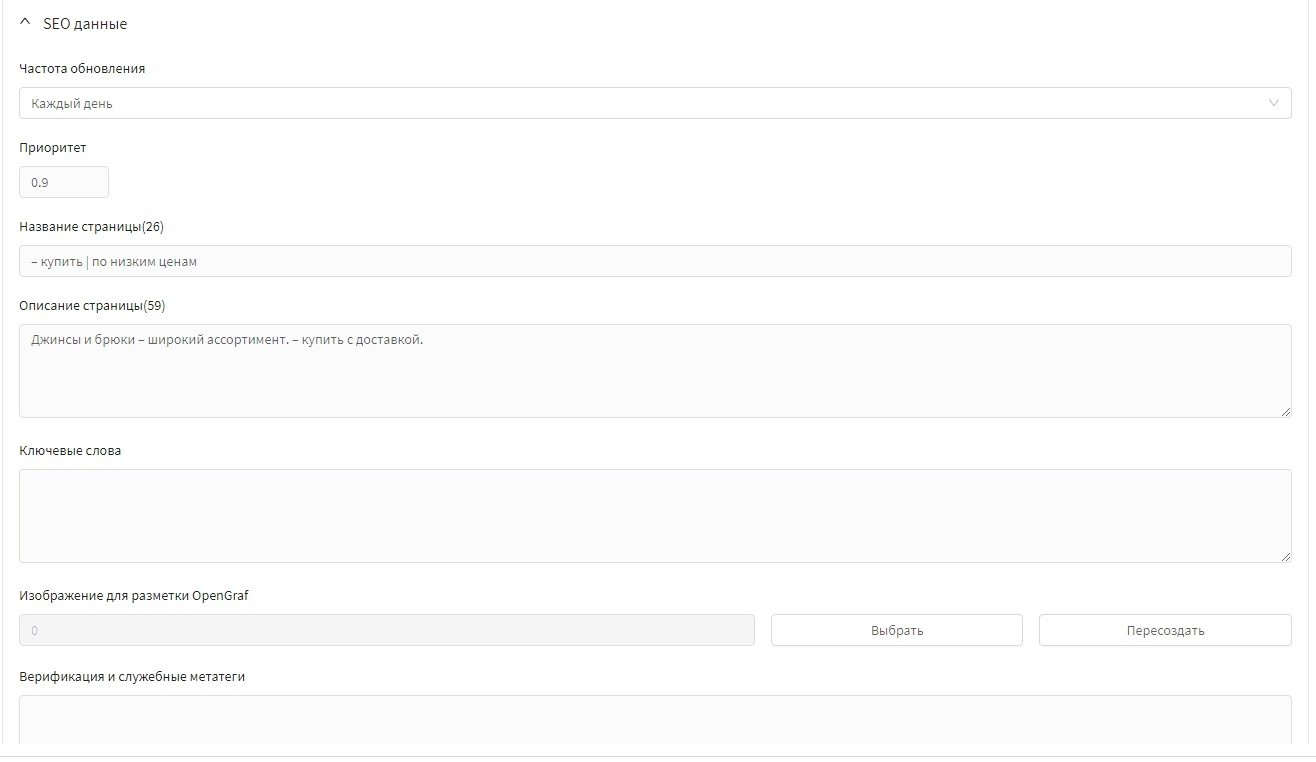Image resolution: width=1316 pixels, height=762 pixels.
Task: Focus the Верификация и служебные метатеги area
Action: click(x=655, y=719)
